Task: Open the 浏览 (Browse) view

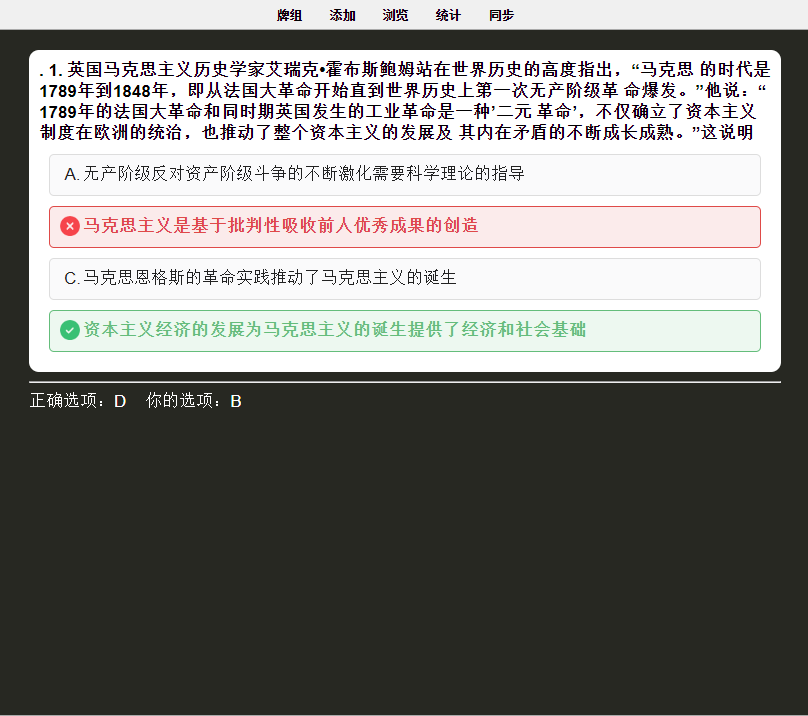Action: (395, 15)
